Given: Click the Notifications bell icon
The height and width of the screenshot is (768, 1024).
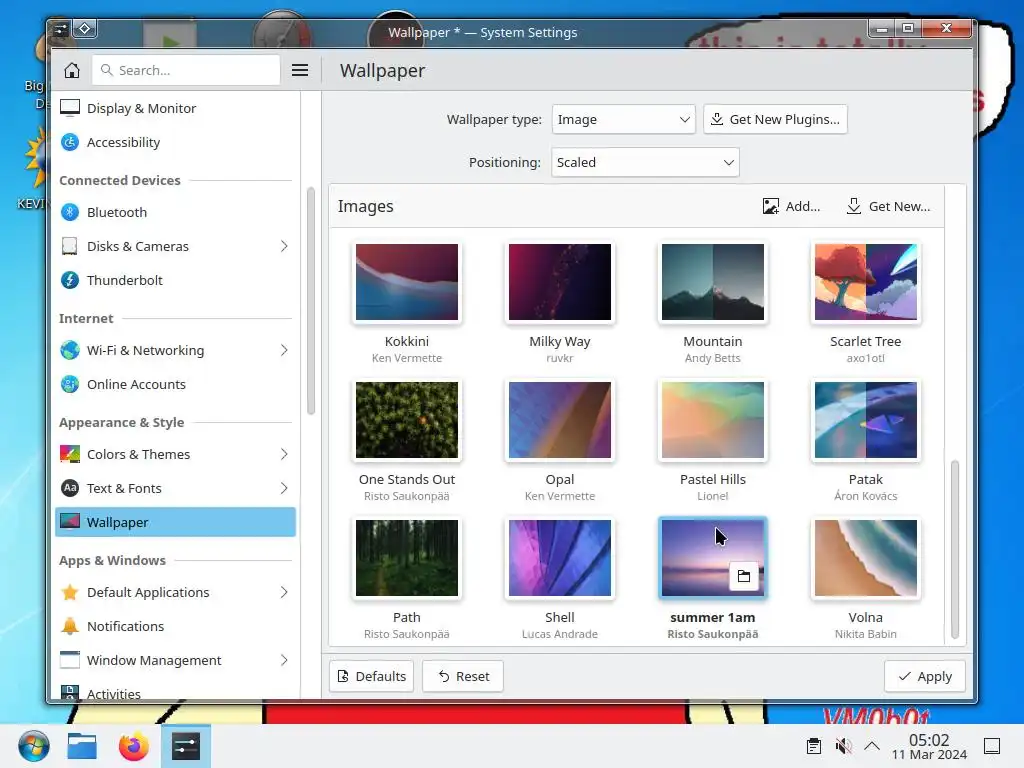Looking at the screenshot, I should point(70,626).
